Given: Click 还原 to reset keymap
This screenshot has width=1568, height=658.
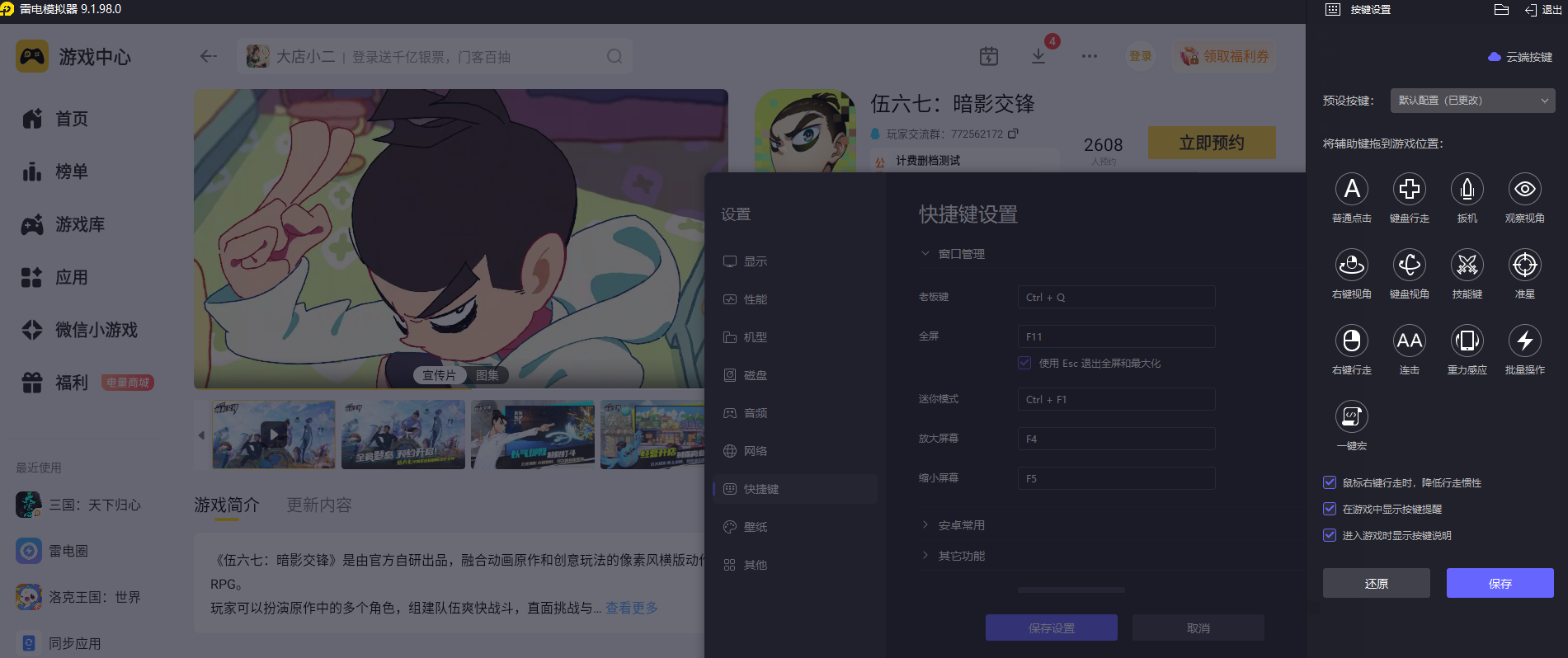Looking at the screenshot, I should click(x=1377, y=583).
